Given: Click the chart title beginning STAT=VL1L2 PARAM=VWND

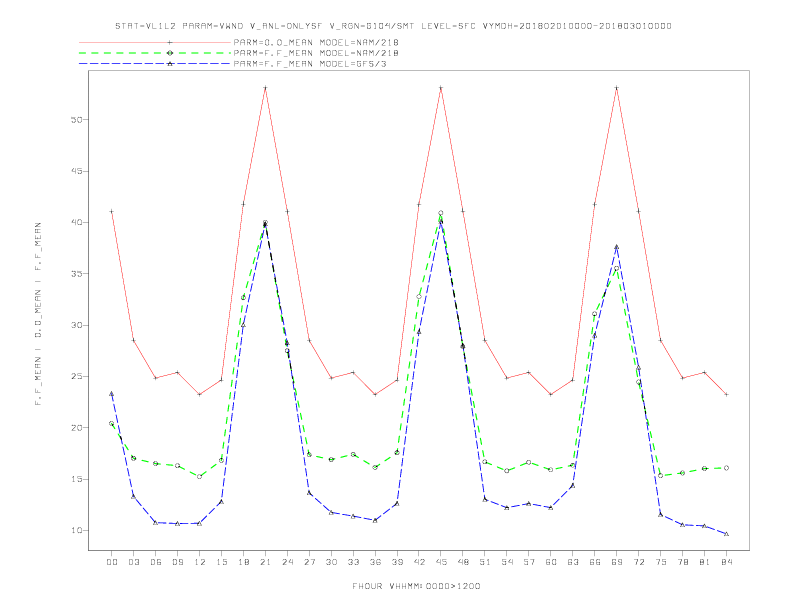Looking at the screenshot, I should pyautogui.click(x=393, y=26).
